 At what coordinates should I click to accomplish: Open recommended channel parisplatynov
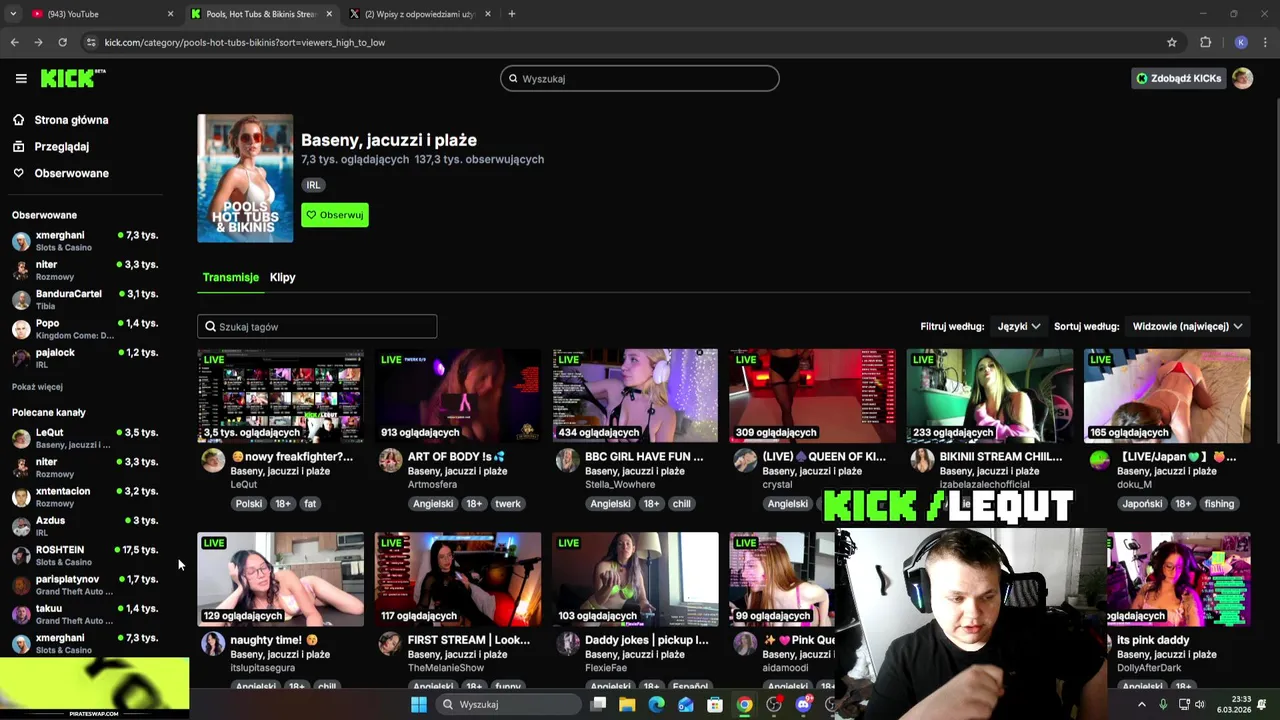point(85,585)
